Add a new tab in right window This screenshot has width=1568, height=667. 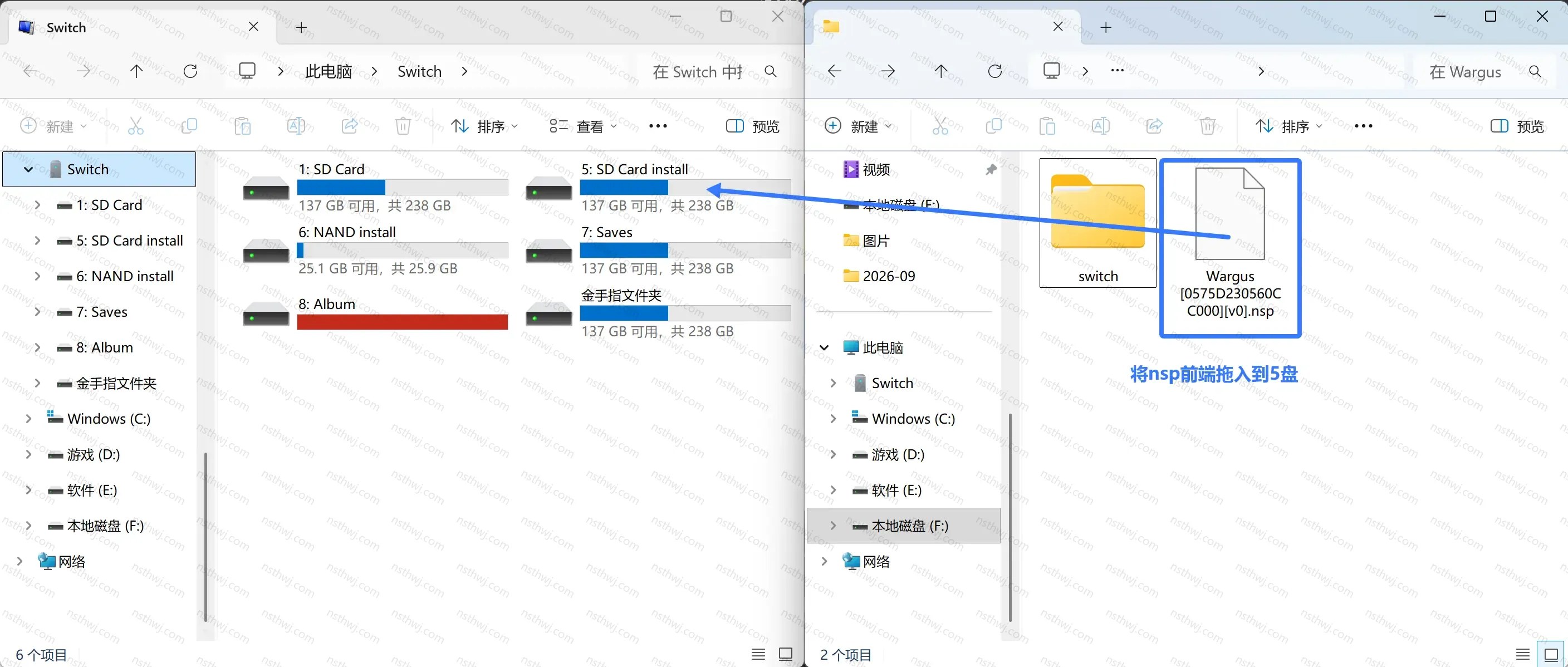click(x=1105, y=27)
